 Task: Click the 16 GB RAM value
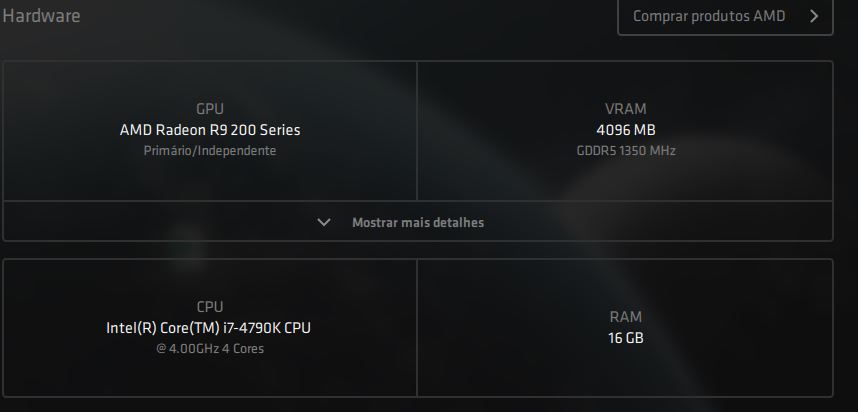tap(625, 338)
